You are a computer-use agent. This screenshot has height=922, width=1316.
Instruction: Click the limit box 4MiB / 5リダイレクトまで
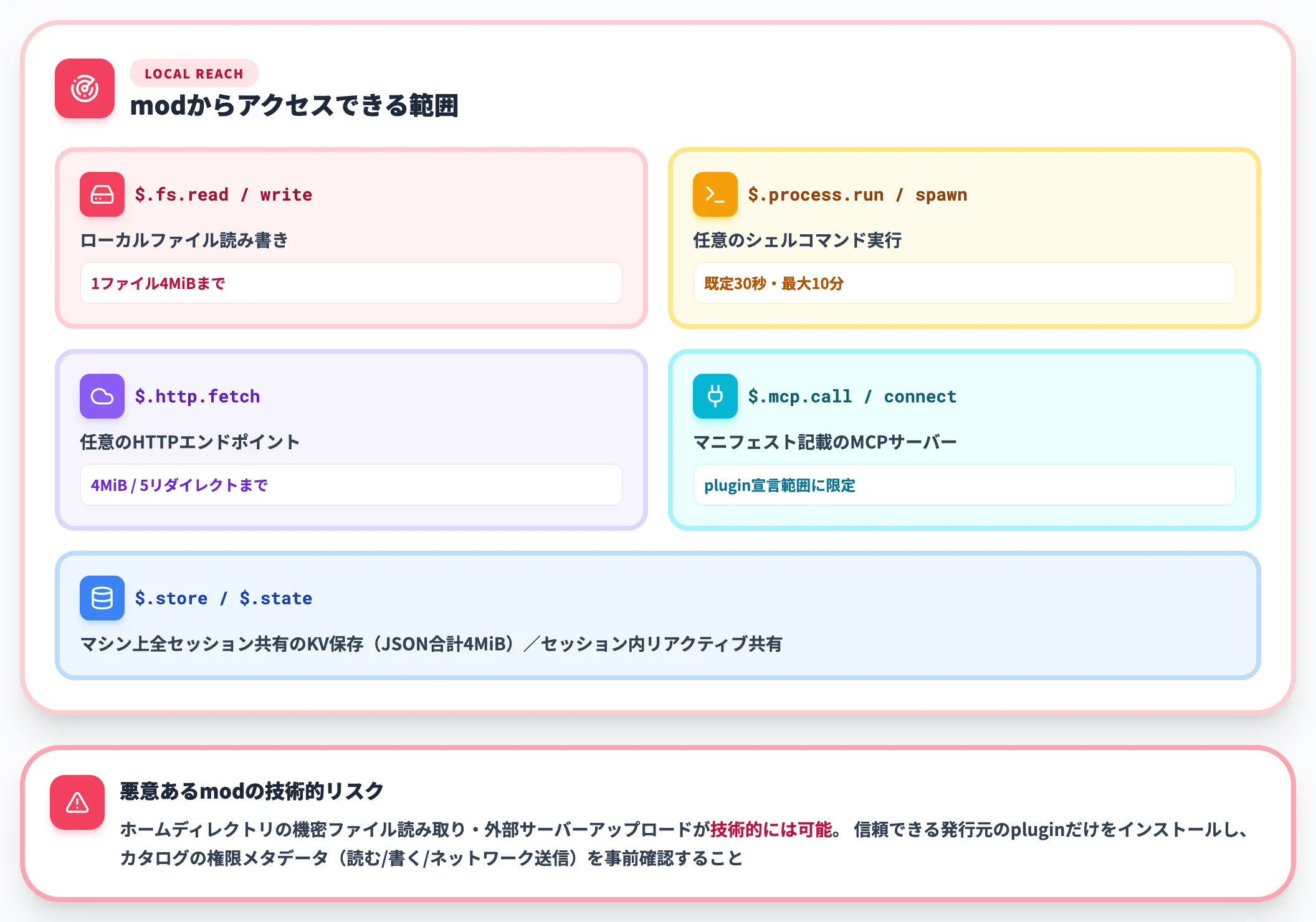[351, 485]
